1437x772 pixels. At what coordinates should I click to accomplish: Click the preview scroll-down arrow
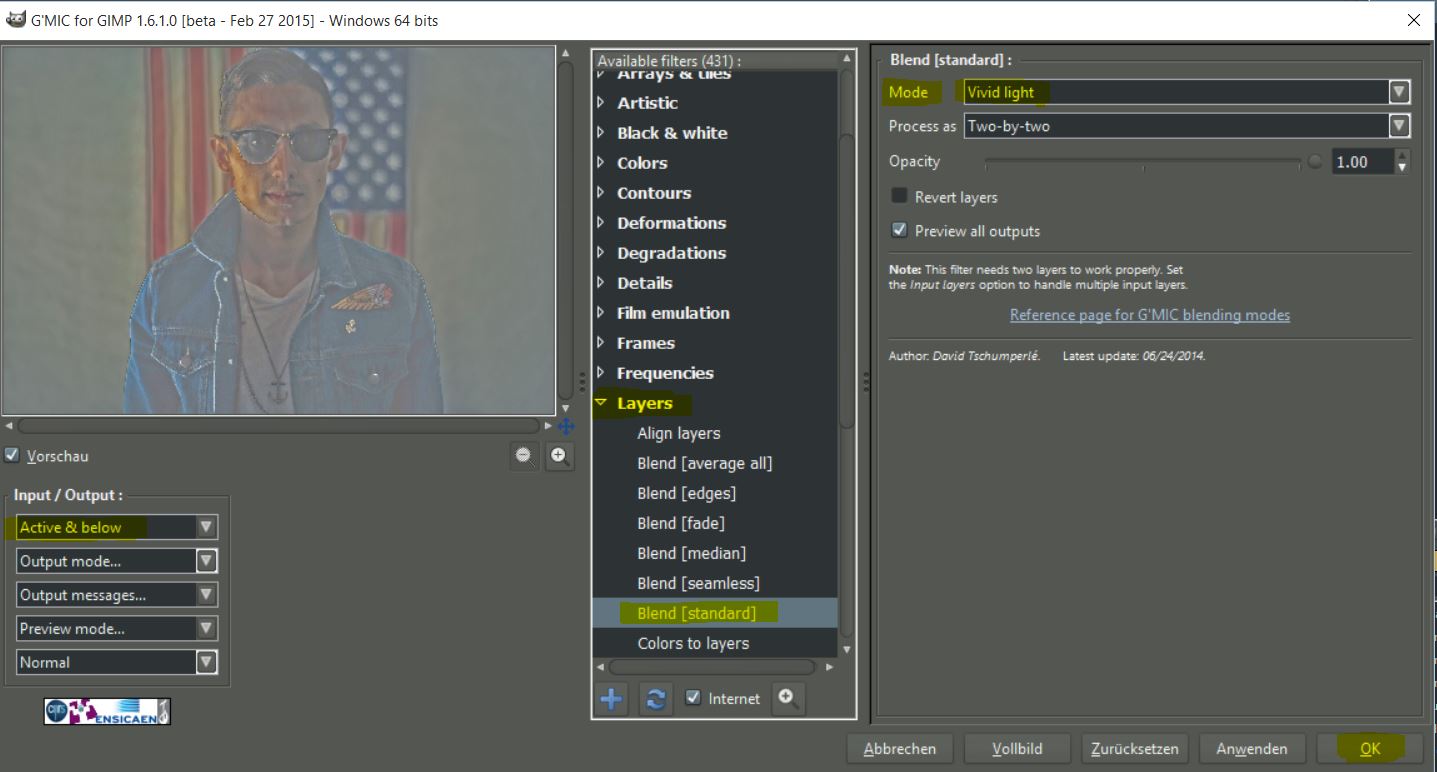(566, 408)
